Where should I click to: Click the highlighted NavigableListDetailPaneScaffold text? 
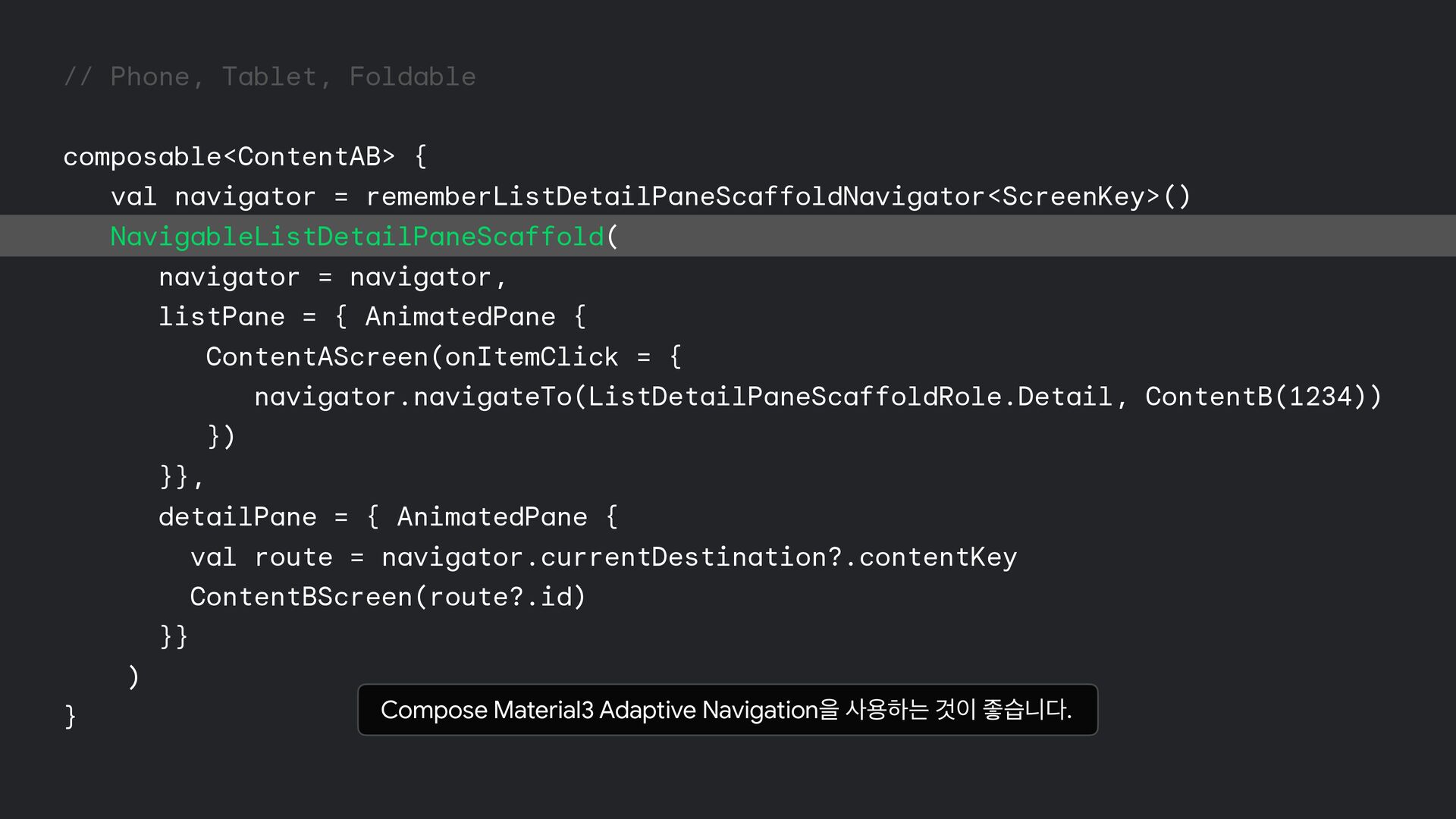pos(357,237)
